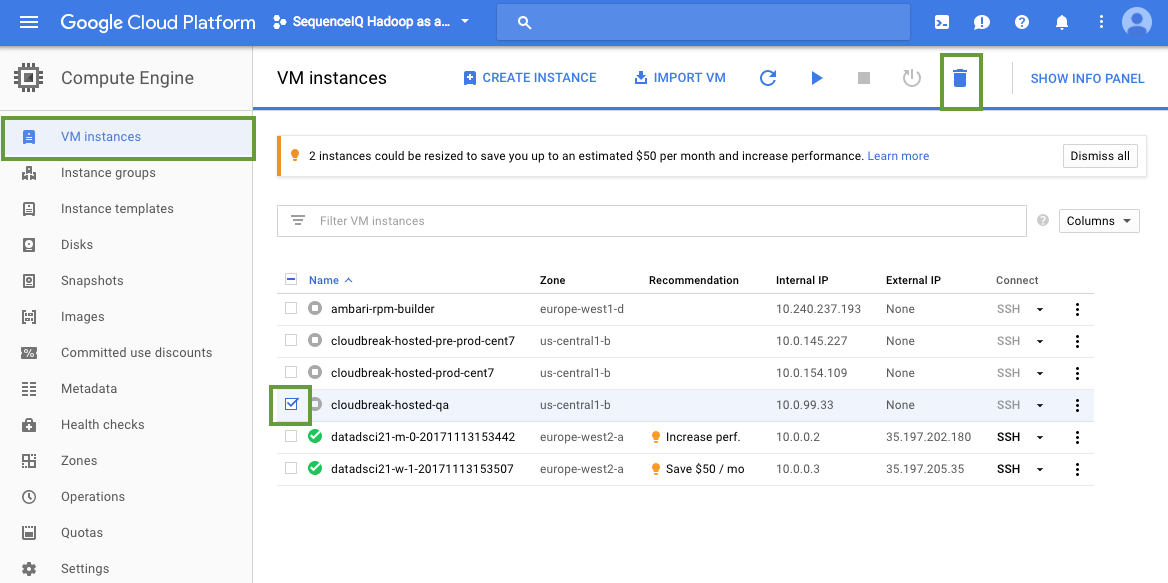Go to Instance groups in sidebar

pos(108,173)
